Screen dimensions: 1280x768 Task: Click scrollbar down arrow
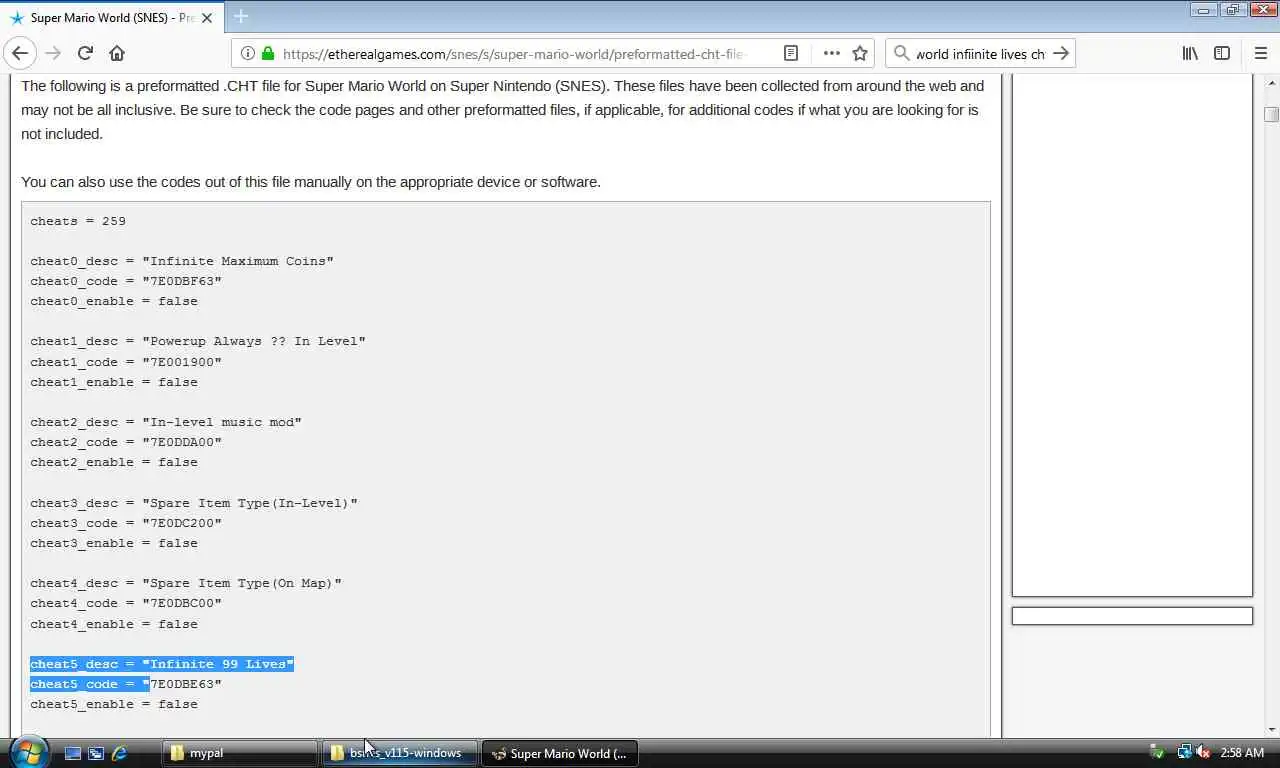pyautogui.click(x=1271, y=729)
